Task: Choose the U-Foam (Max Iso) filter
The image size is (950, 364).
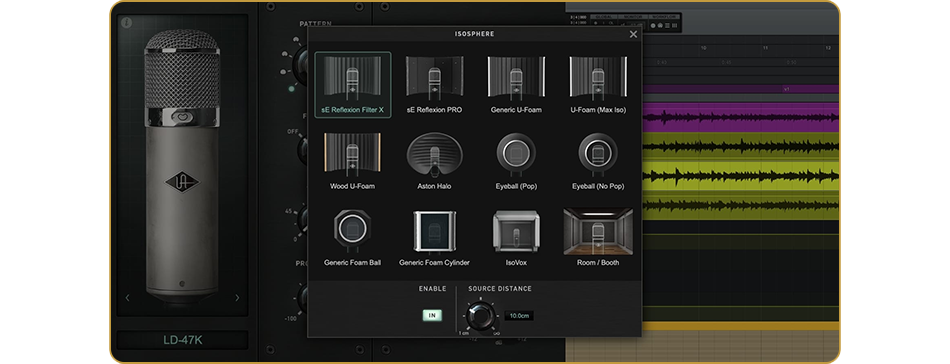Action: tap(598, 85)
